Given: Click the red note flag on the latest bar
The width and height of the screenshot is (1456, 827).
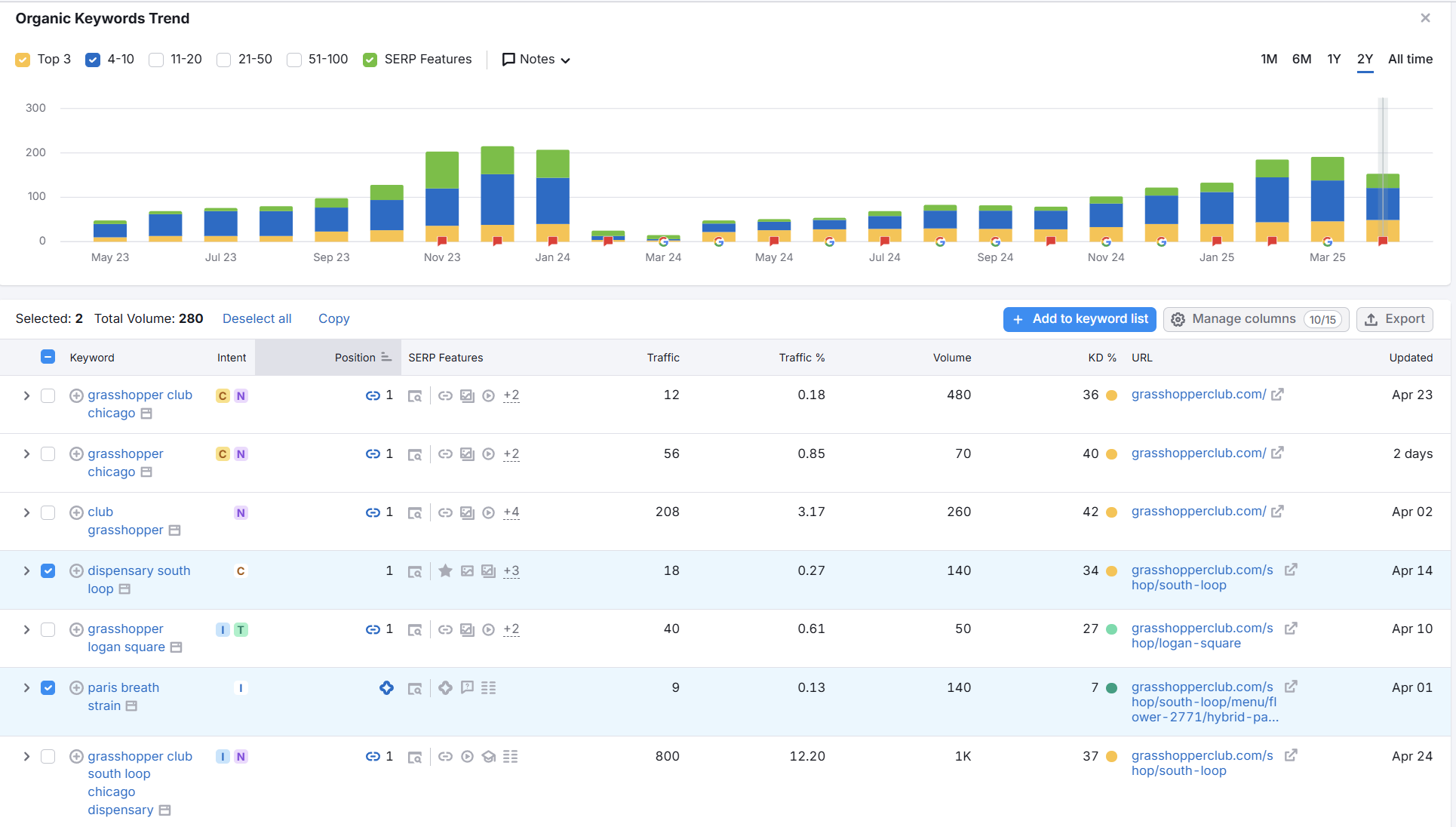Looking at the screenshot, I should [x=1383, y=241].
